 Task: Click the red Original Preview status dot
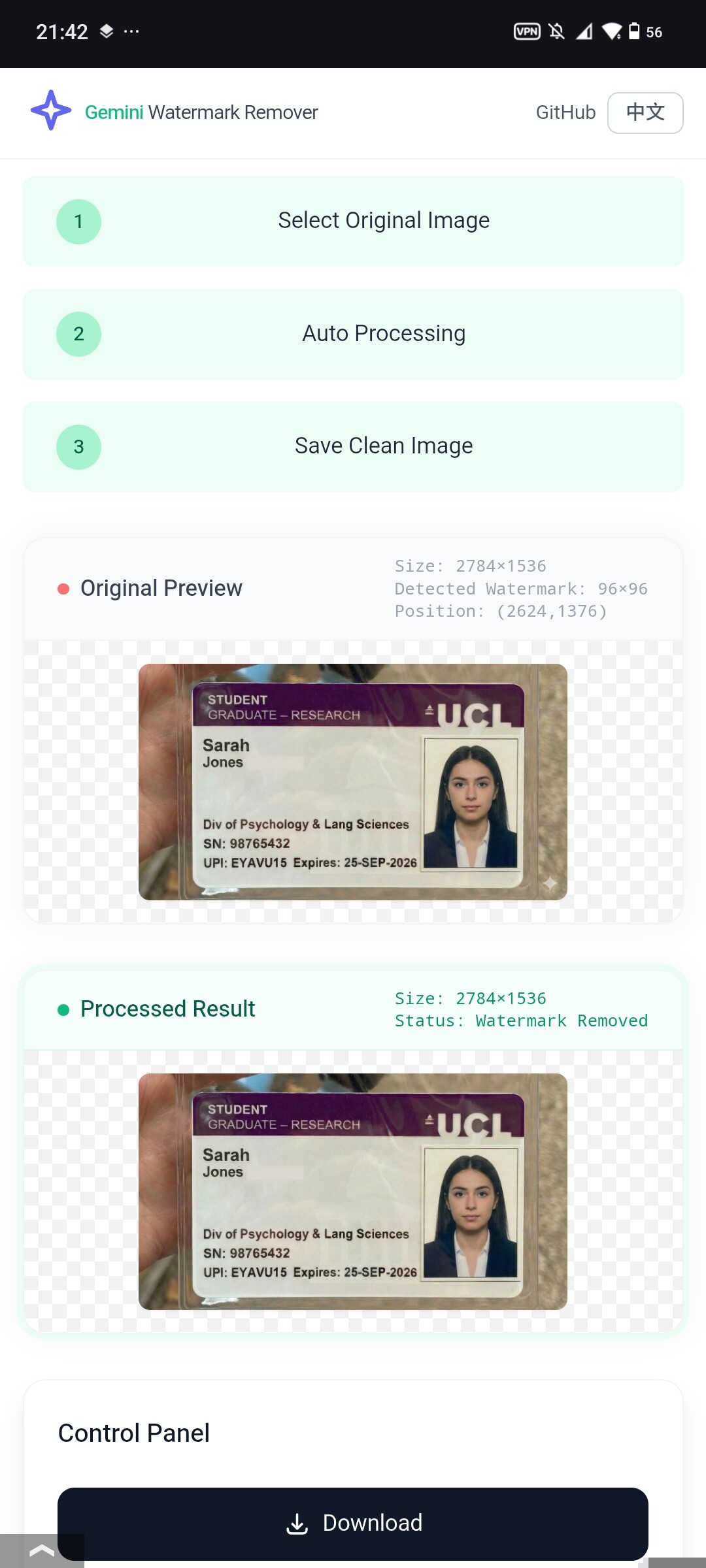click(x=63, y=589)
